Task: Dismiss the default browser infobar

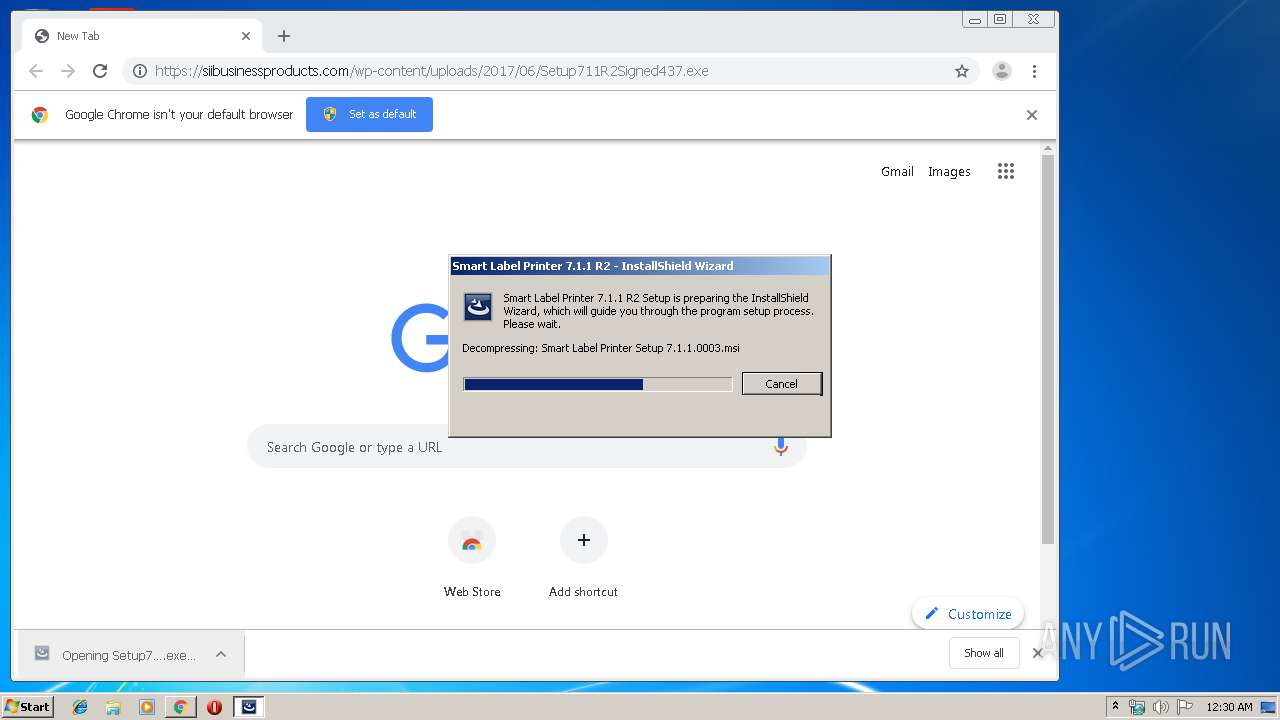Action: (x=1032, y=115)
